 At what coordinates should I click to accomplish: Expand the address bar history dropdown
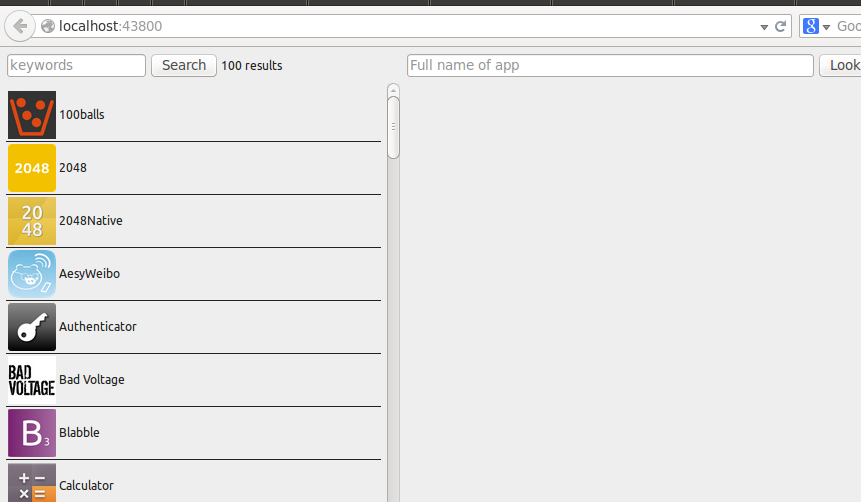764,27
